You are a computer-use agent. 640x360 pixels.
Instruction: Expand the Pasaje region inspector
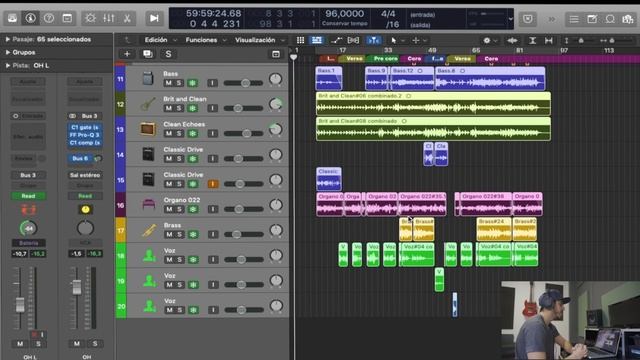tap(7, 39)
